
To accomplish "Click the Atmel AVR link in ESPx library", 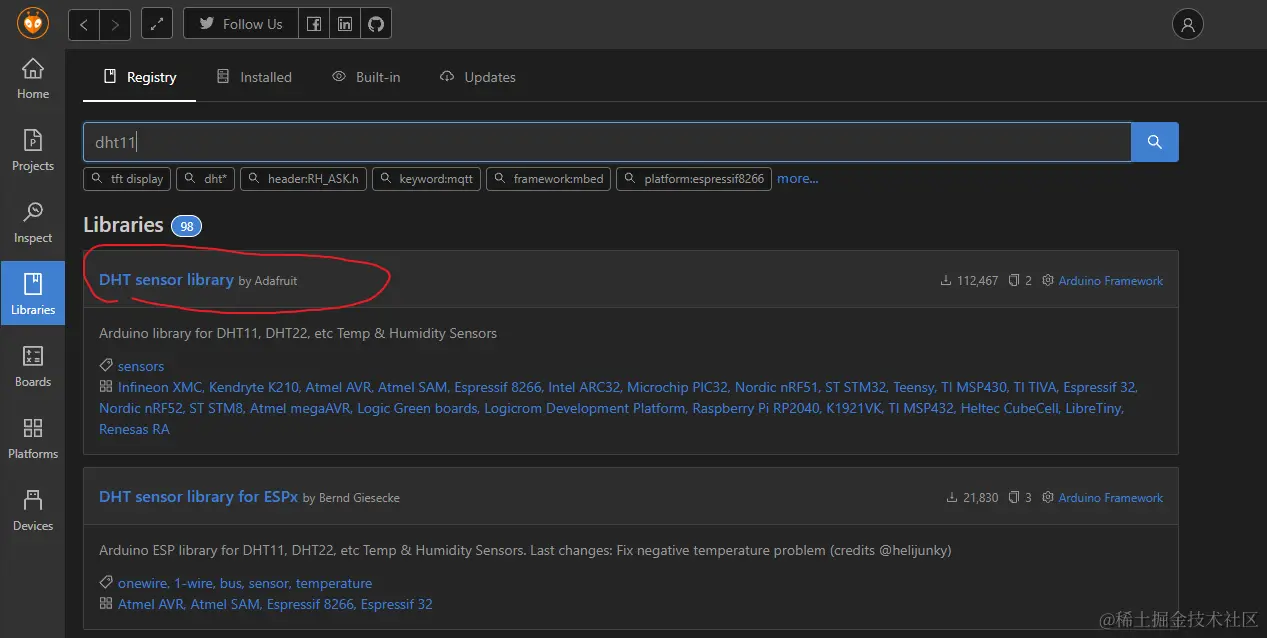I will (x=151, y=604).
